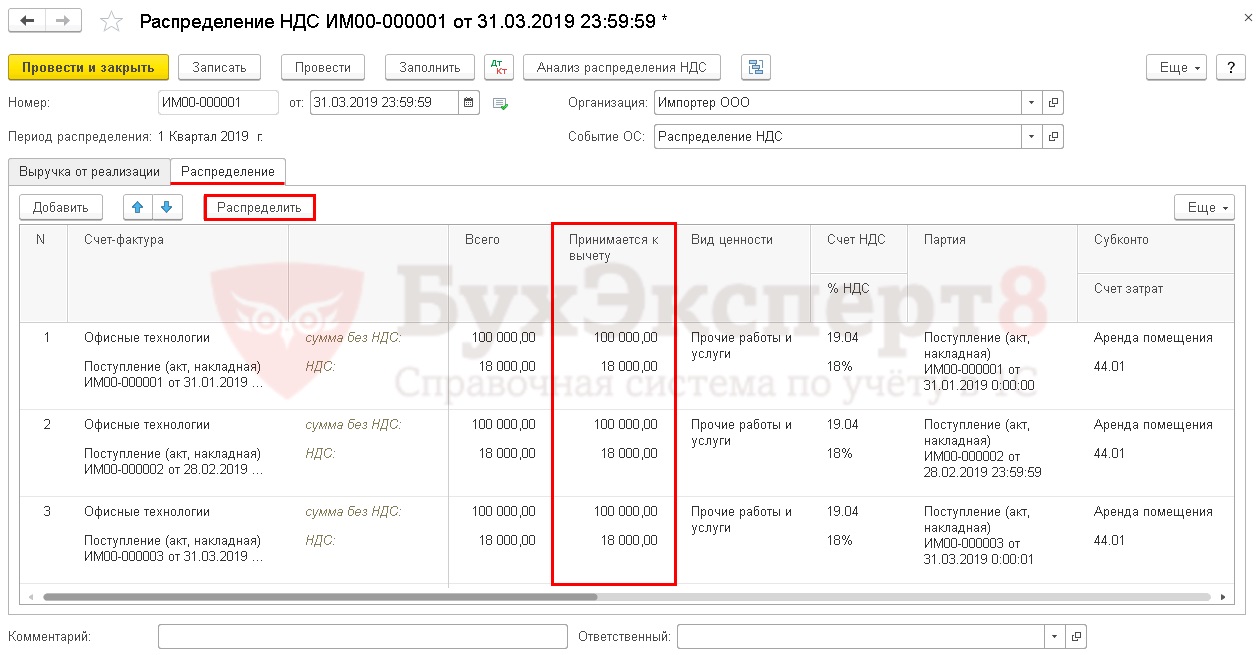The width and height of the screenshot is (1256, 655).
Task: Select the Распределение tab
Action: click(x=228, y=171)
